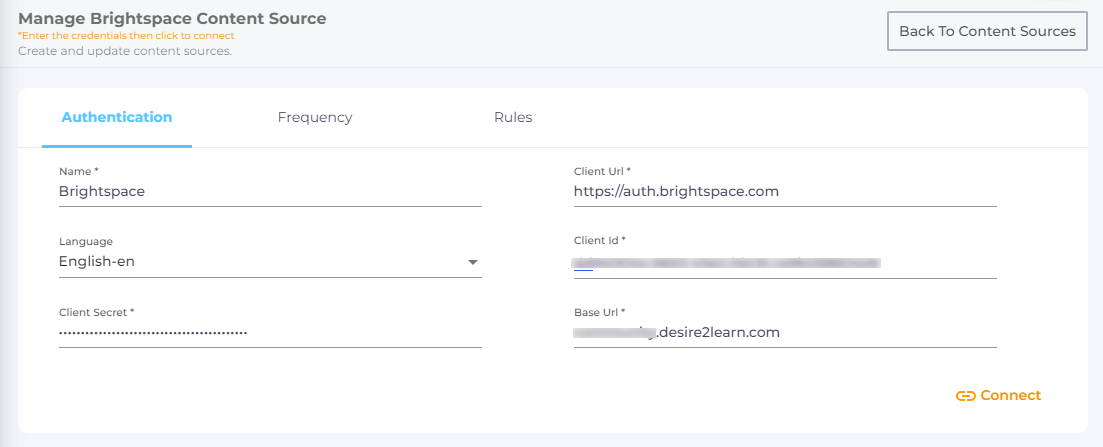Expand the Language dropdown arrow
This screenshot has width=1103, height=447.
click(473, 262)
